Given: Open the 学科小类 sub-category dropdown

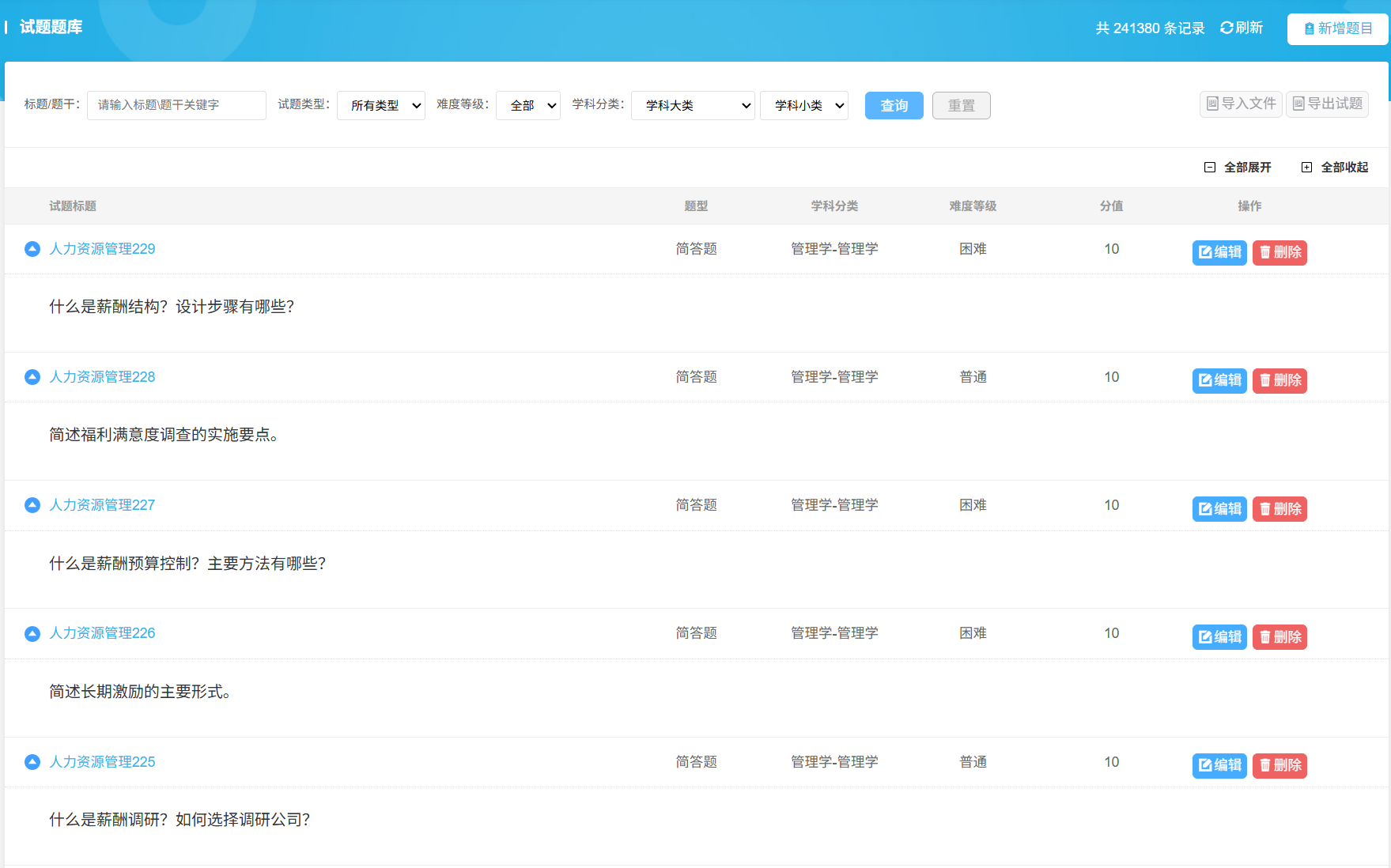Looking at the screenshot, I should tap(803, 105).
